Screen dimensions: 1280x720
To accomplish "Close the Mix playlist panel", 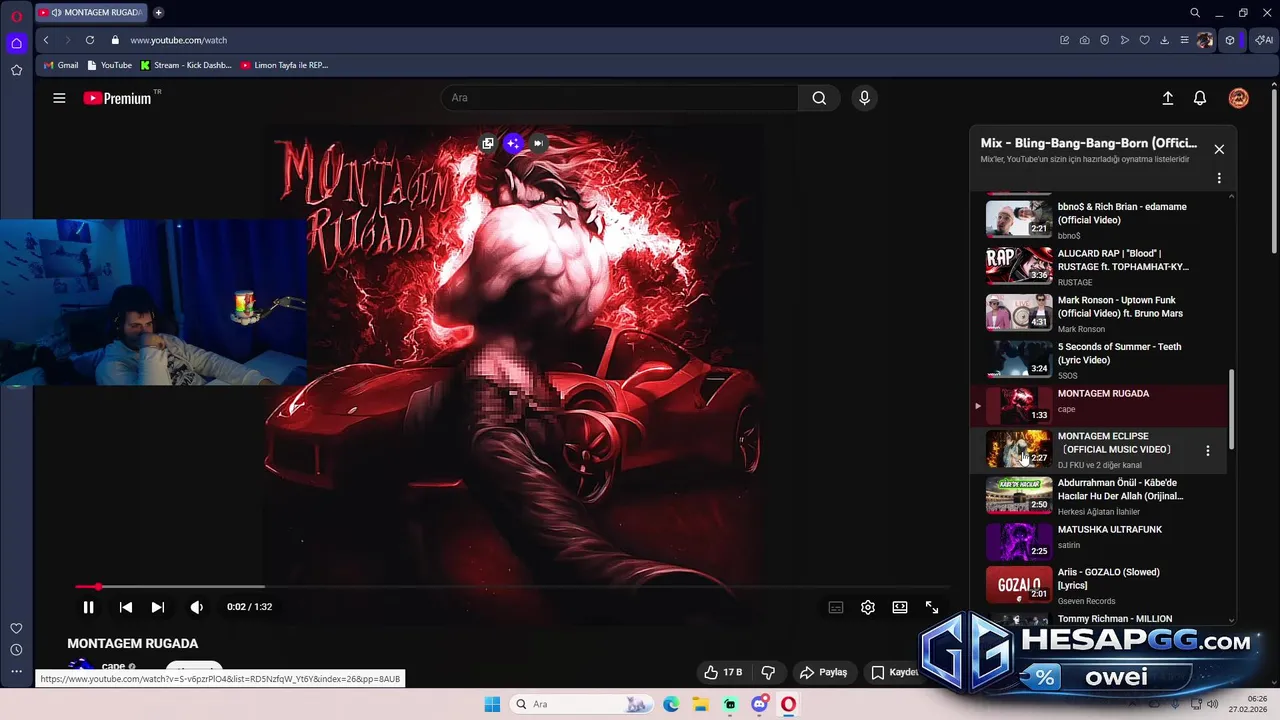I will coord(1219,149).
